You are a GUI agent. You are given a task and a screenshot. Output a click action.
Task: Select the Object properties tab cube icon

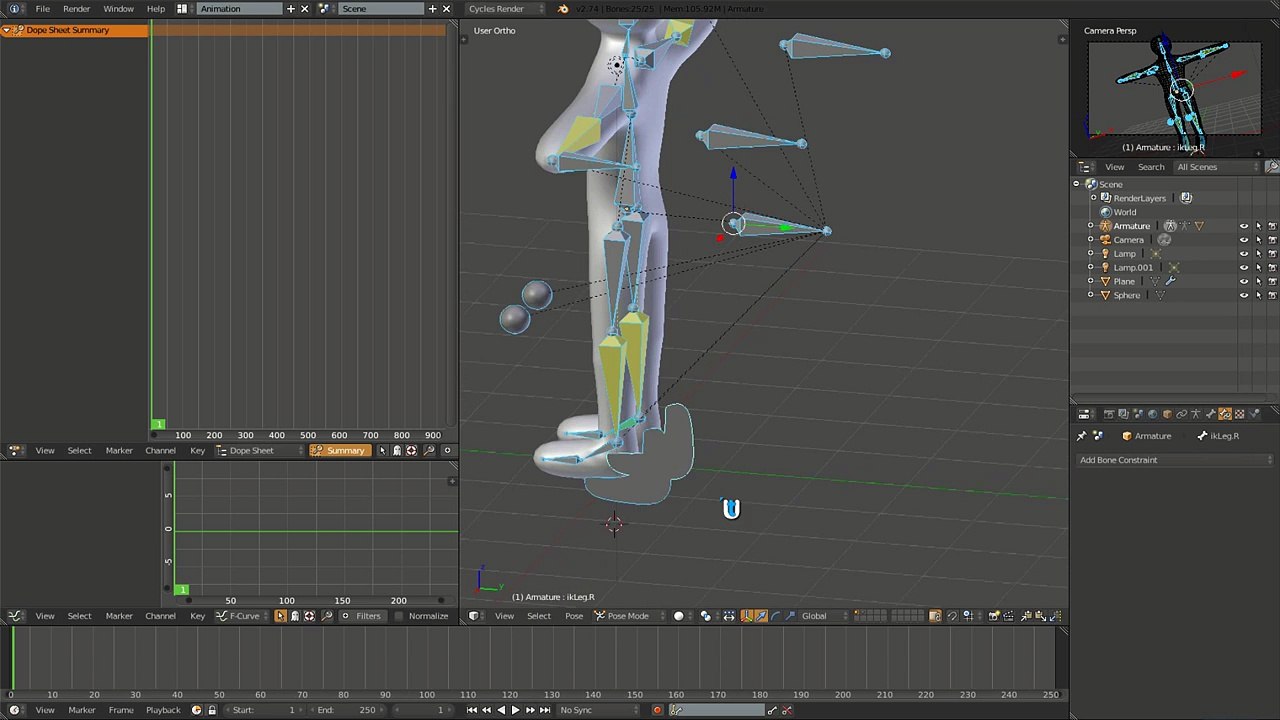point(1167,414)
